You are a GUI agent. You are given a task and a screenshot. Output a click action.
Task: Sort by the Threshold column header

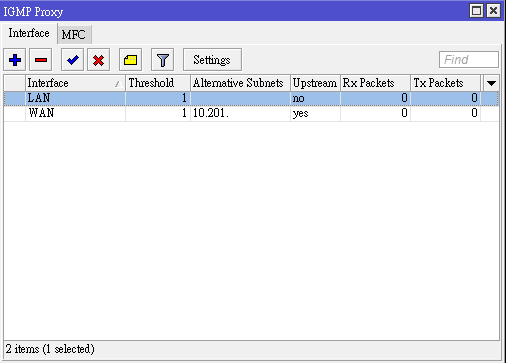pos(158,83)
